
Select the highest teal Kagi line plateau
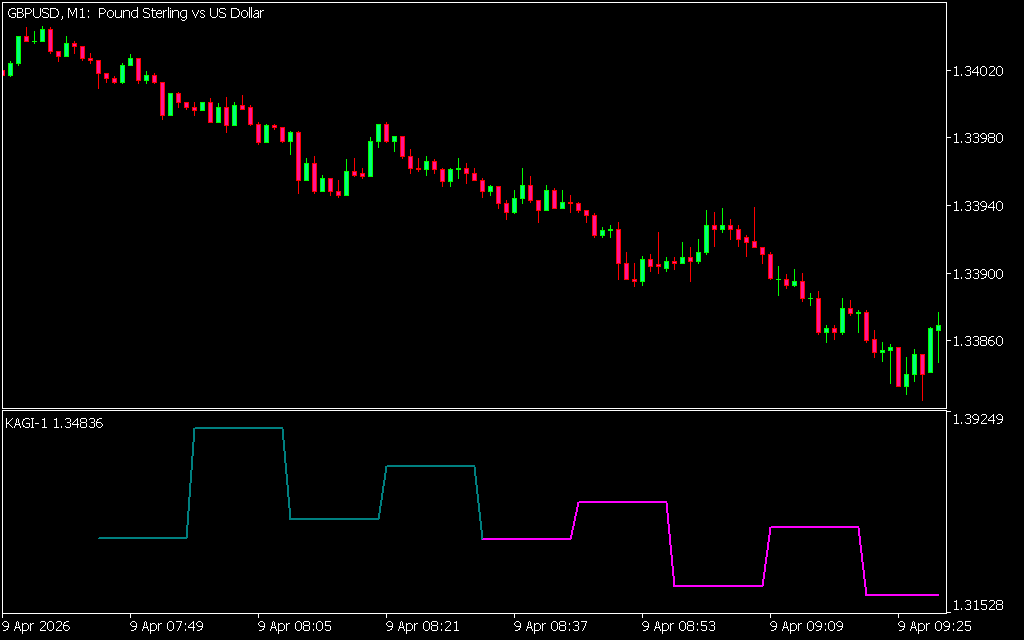coord(238,428)
